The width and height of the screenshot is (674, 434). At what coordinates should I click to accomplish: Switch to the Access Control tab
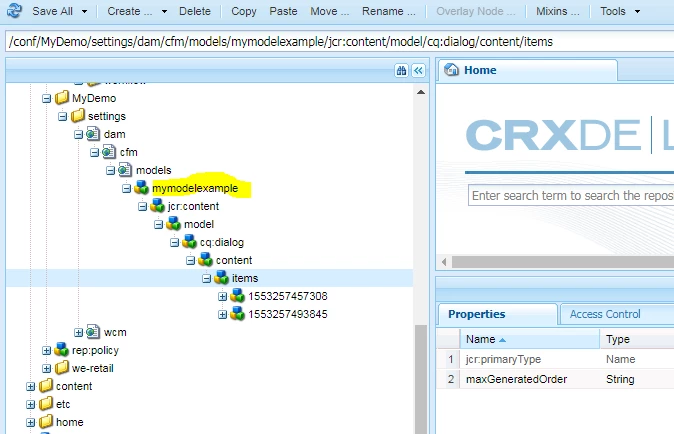[x=605, y=314]
